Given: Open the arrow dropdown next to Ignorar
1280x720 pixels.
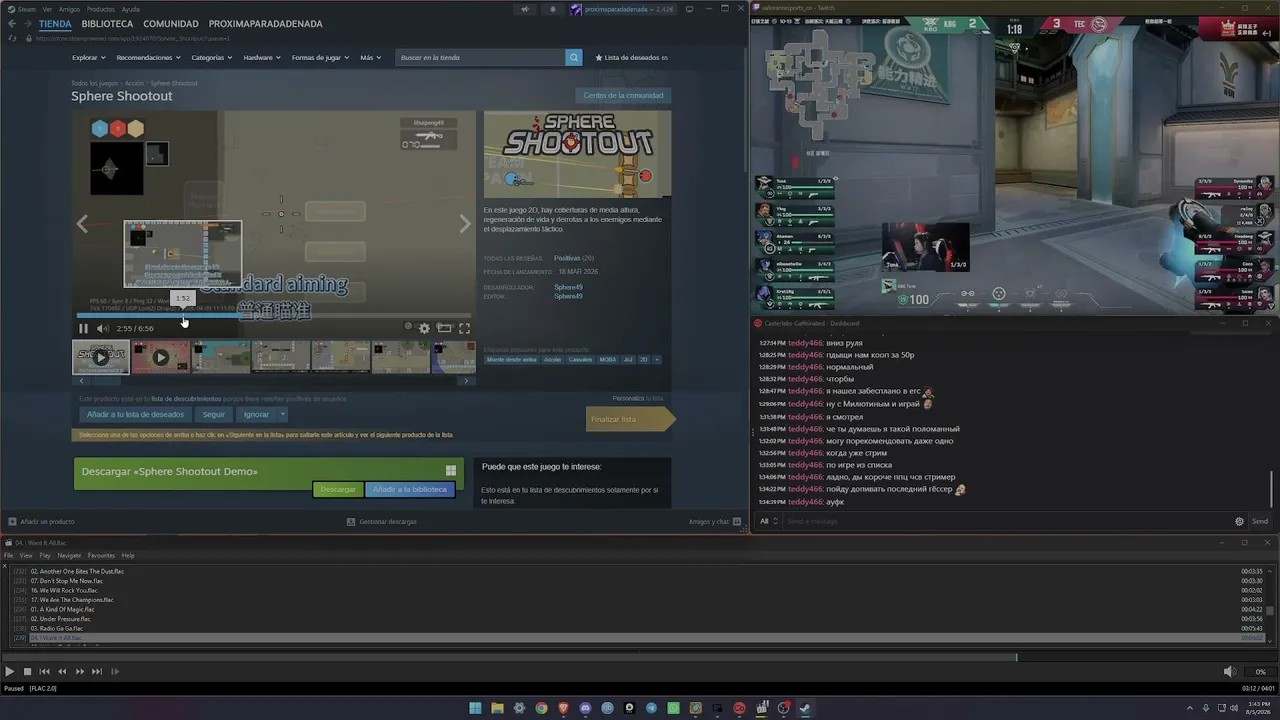Looking at the screenshot, I should [283, 414].
